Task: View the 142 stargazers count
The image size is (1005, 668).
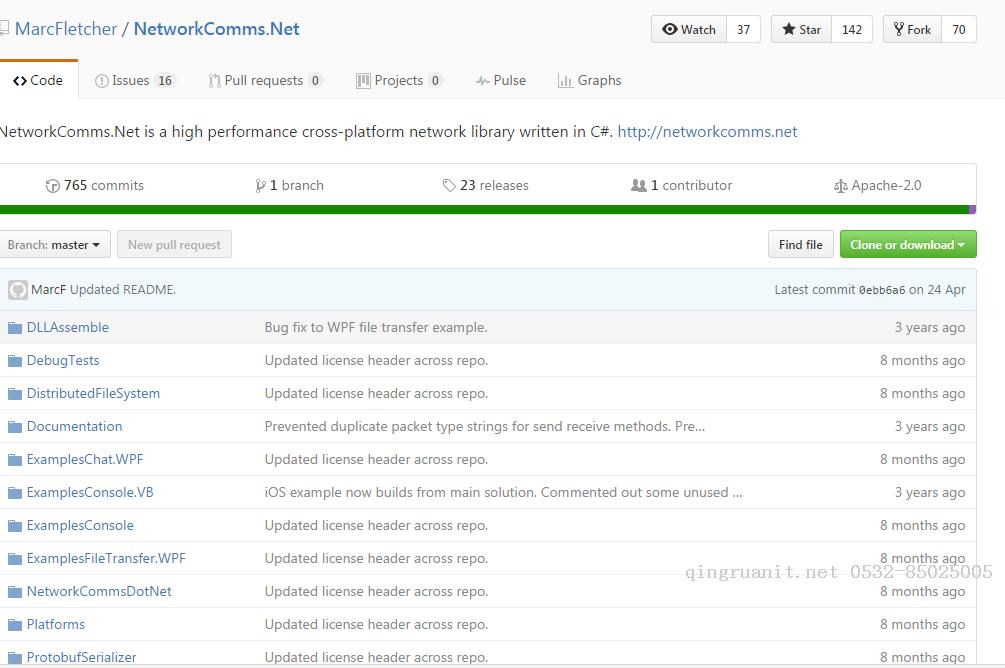Action: 852,29
